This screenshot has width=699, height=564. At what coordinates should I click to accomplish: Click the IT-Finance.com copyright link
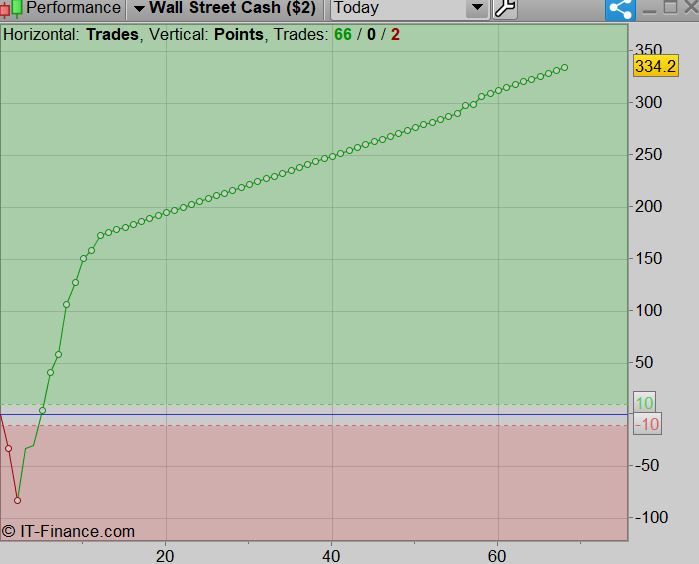coord(68,531)
